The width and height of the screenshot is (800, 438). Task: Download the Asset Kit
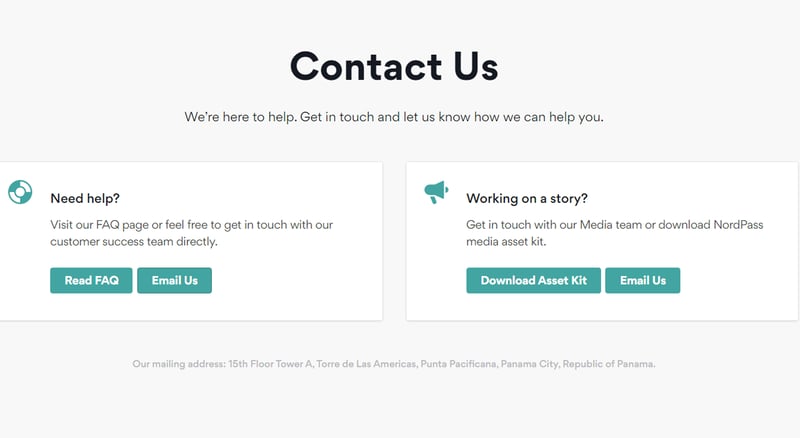533,281
